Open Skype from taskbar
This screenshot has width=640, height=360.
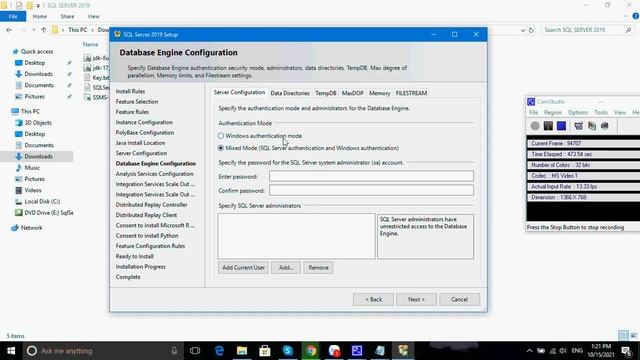(x=288, y=351)
